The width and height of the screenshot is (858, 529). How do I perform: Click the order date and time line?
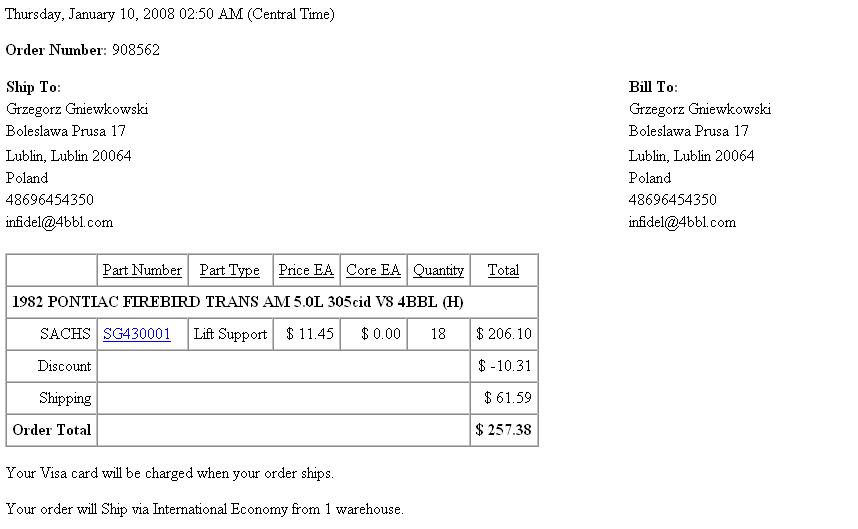click(170, 14)
